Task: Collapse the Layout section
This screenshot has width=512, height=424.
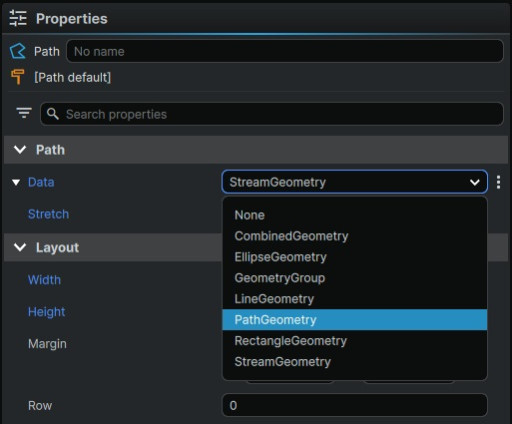Action: (x=20, y=247)
